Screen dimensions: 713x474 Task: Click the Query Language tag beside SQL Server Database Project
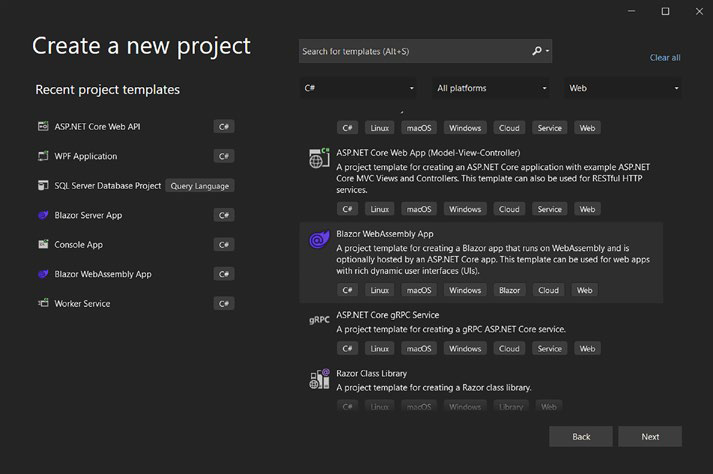pos(200,186)
